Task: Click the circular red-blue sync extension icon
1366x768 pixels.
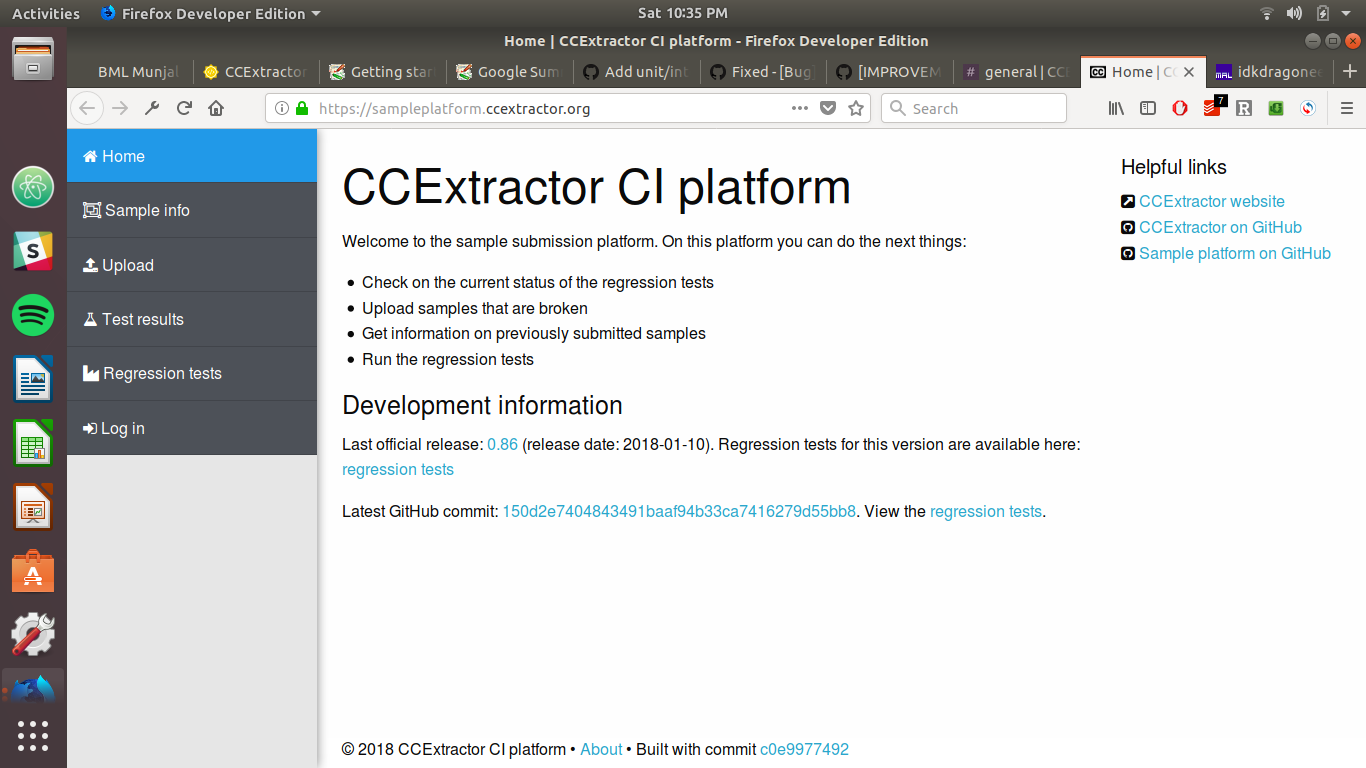Action: point(1308,108)
